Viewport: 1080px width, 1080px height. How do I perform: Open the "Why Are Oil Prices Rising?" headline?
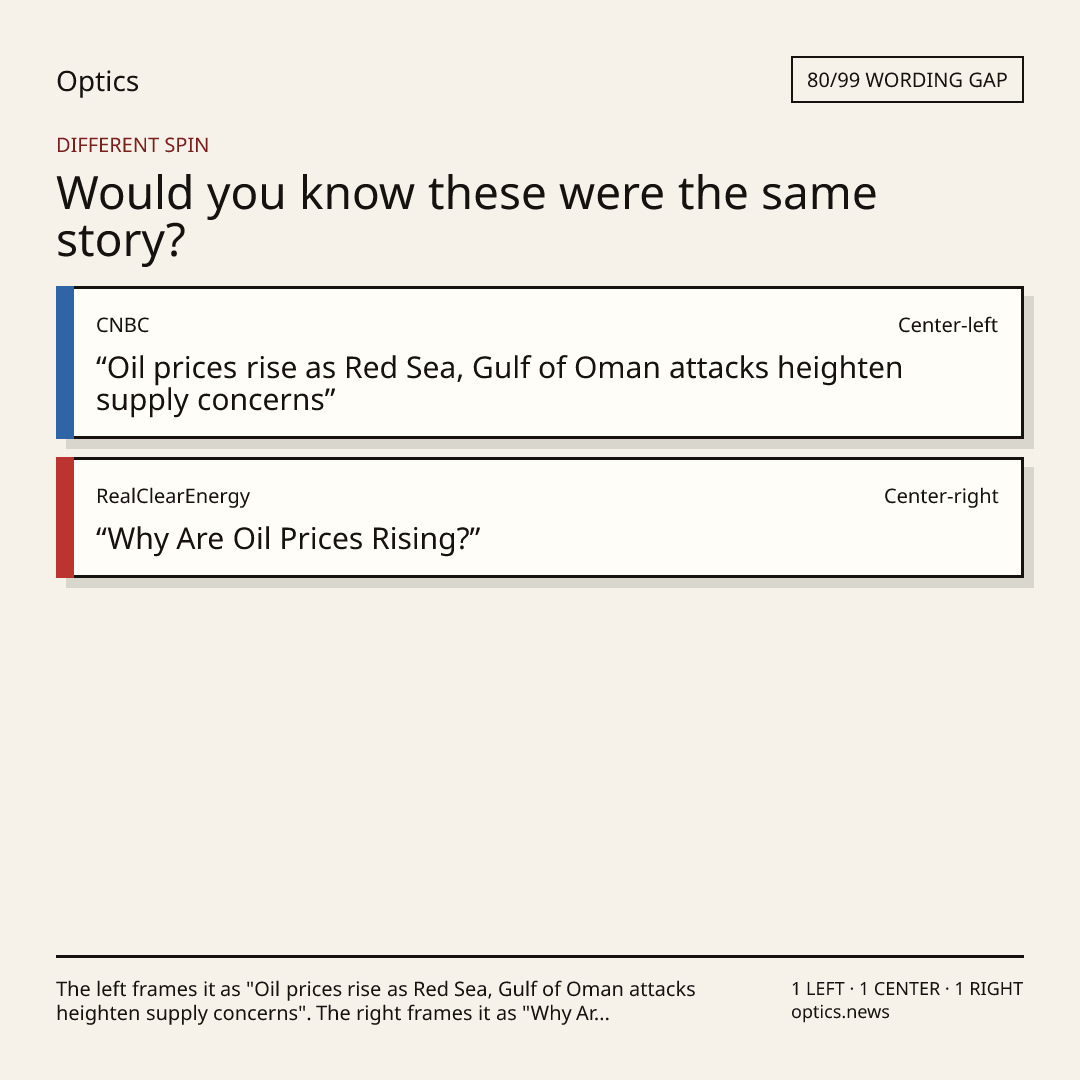click(288, 539)
